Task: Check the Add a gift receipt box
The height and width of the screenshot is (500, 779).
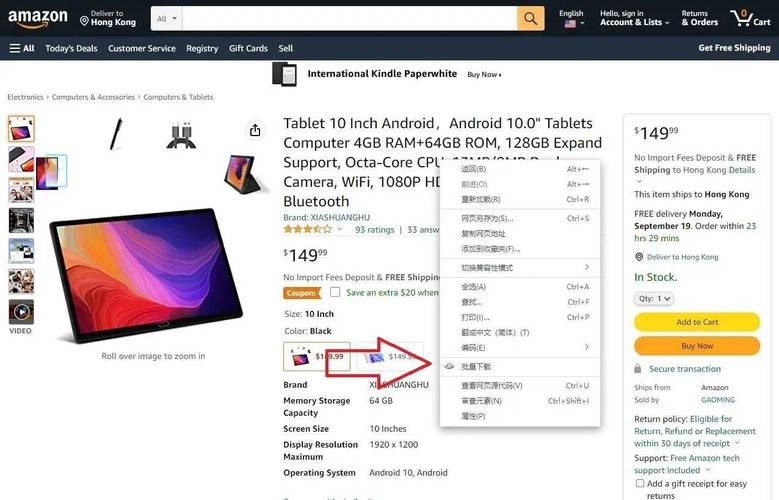Action: point(640,483)
